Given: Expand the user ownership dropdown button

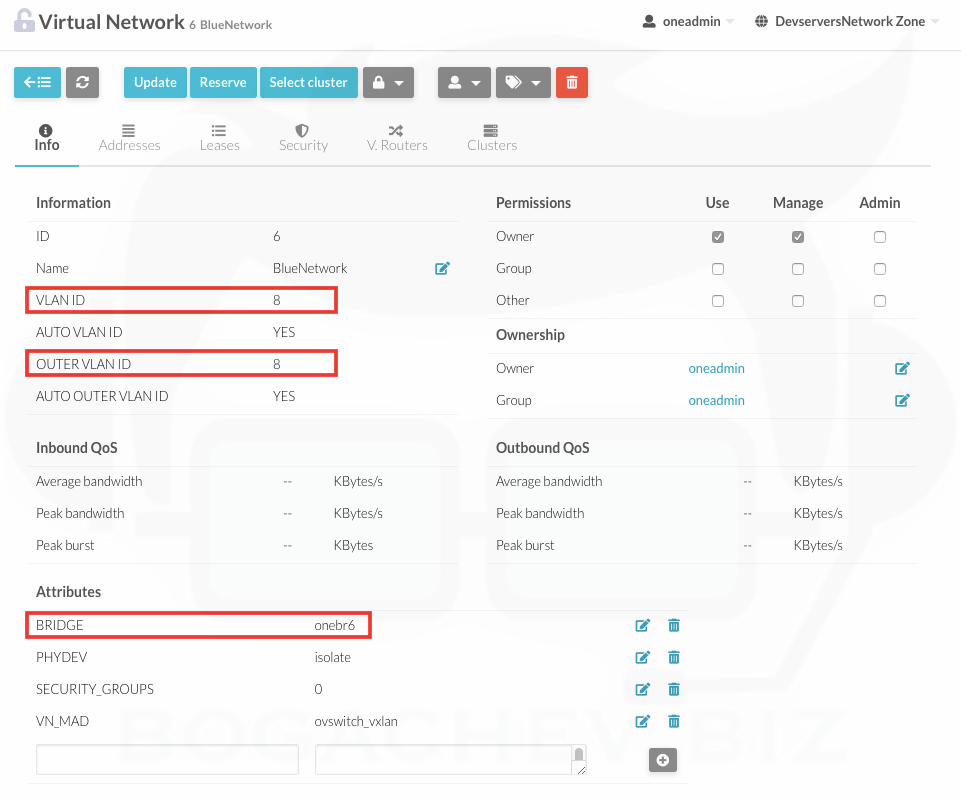Looking at the screenshot, I should [x=464, y=83].
